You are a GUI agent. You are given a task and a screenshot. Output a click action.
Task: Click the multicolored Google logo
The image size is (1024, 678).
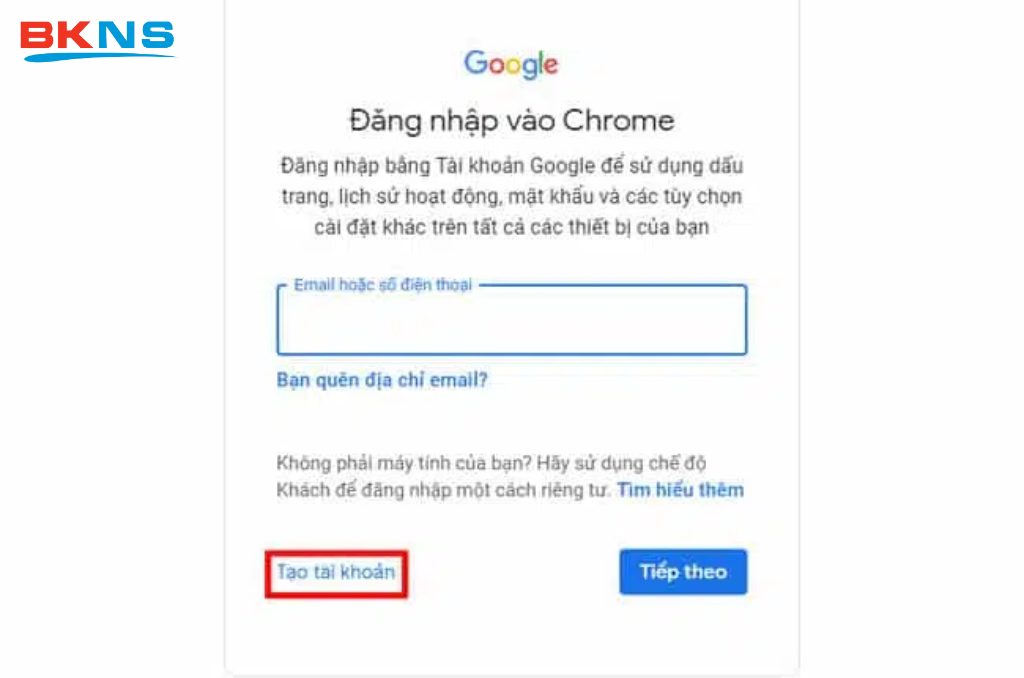coord(511,65)
